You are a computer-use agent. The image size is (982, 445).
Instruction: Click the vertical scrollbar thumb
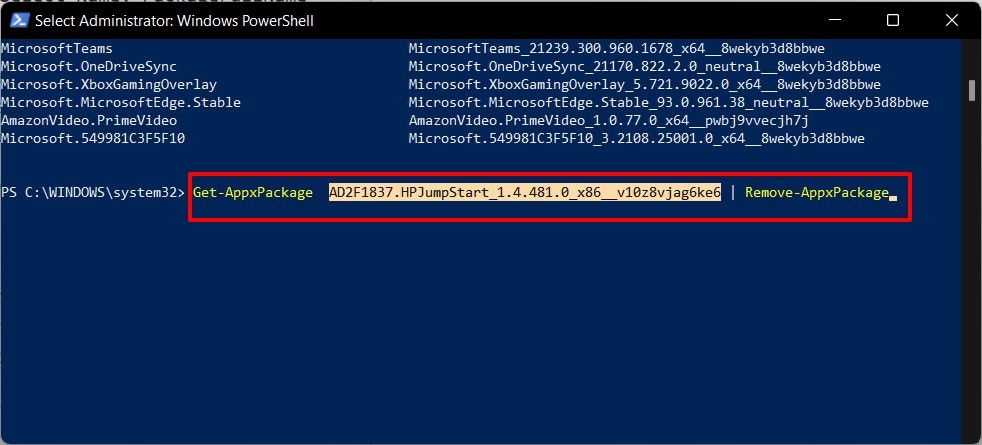click(972, 91)
